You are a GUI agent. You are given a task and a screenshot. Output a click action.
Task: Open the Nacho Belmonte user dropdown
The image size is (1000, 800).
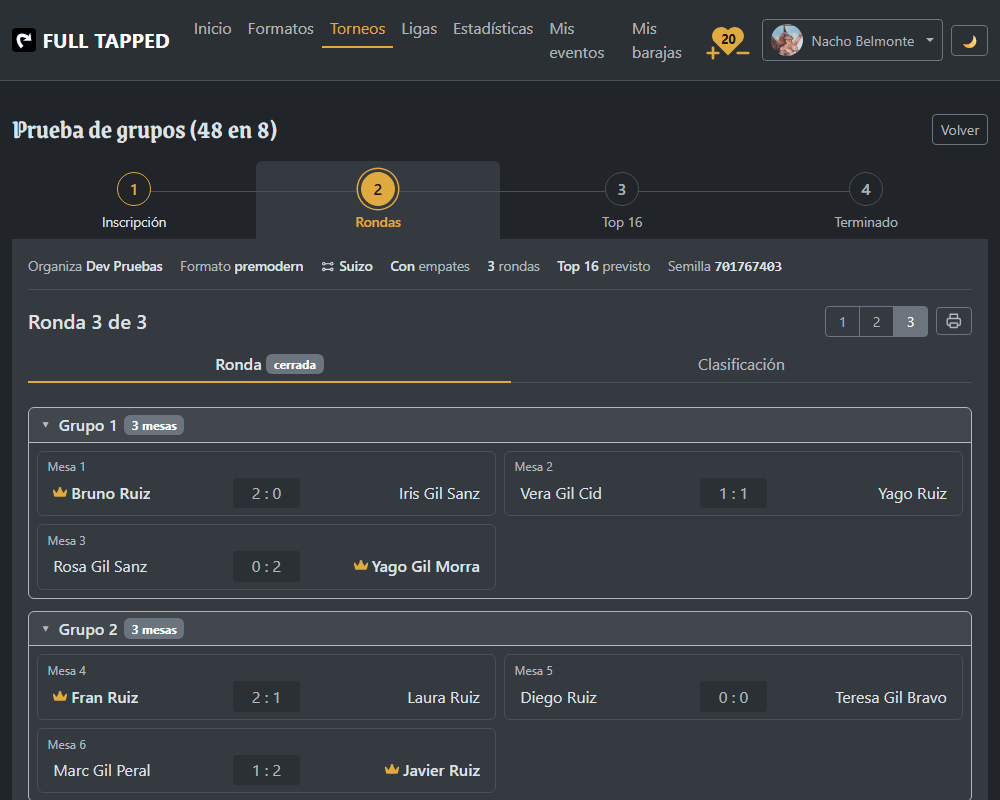pos(852,41)
